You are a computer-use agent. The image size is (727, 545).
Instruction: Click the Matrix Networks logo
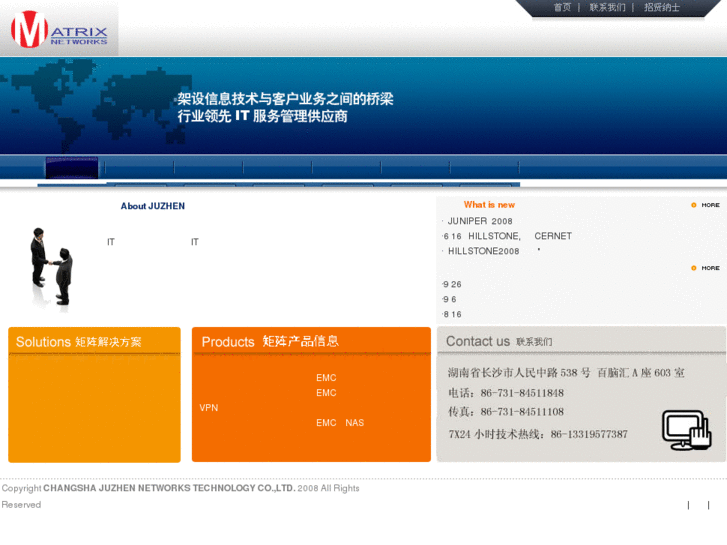tap(59, 30)
